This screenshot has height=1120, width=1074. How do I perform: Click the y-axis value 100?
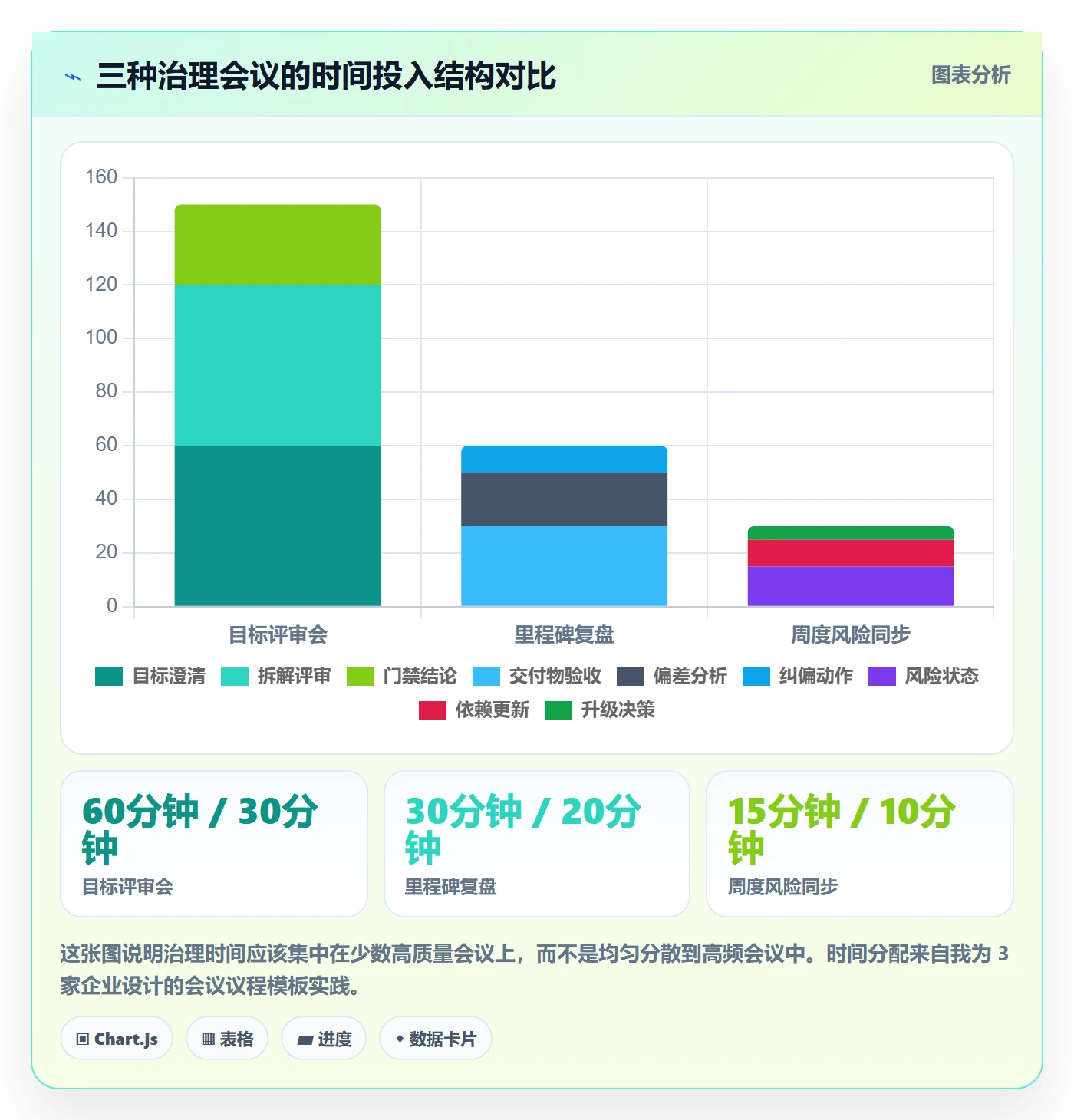tap(101, 338)
